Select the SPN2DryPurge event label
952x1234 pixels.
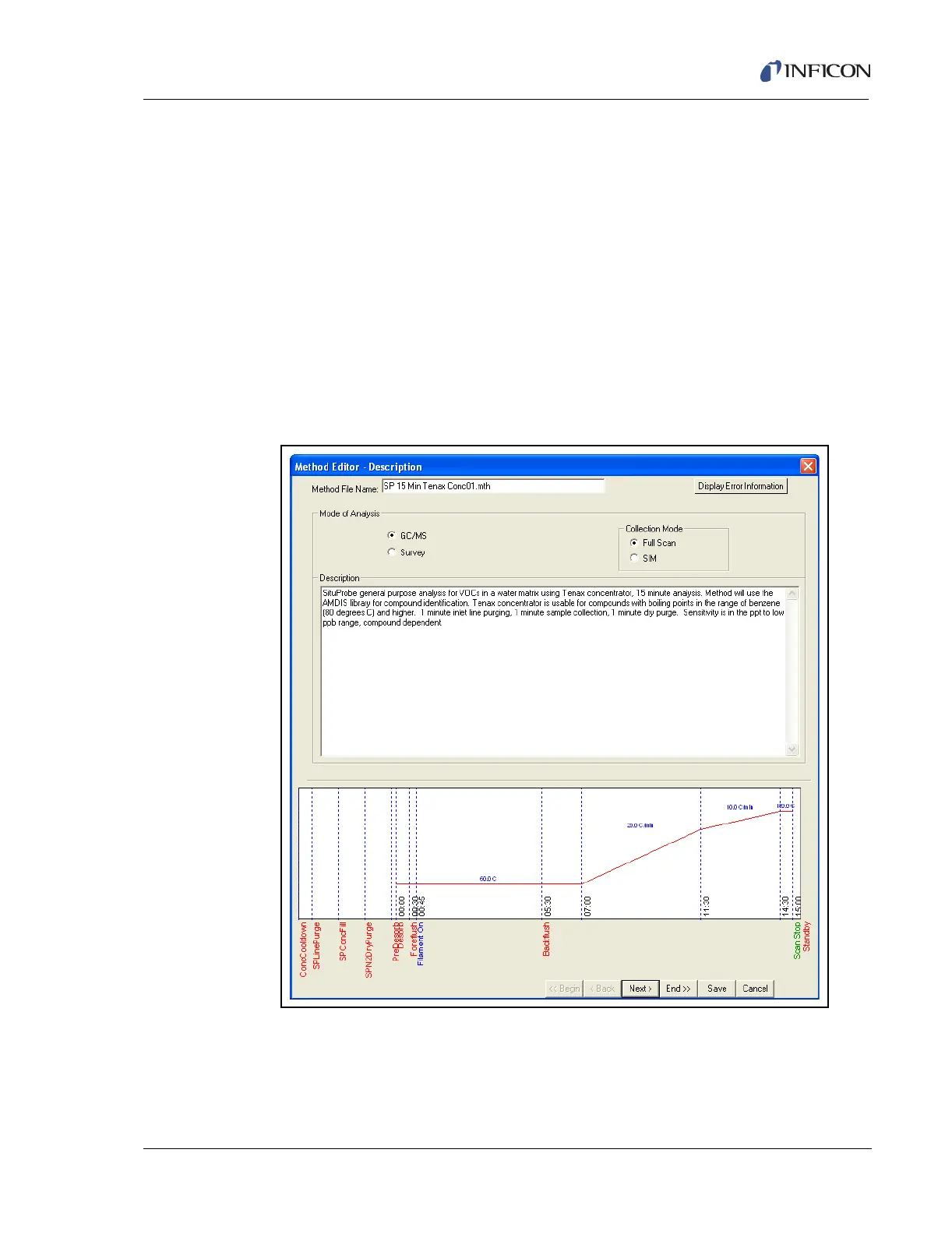click(x=369, y=950)
